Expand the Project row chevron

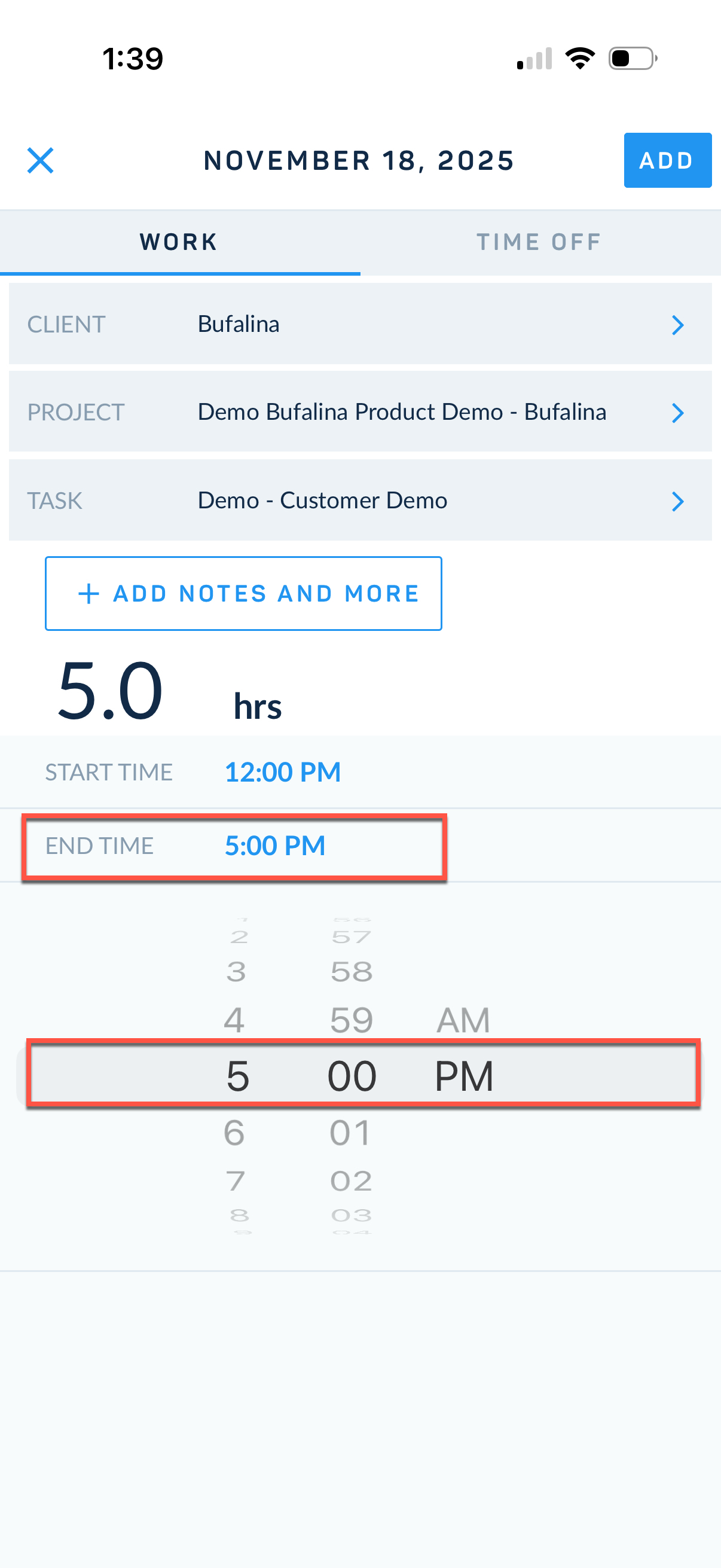point(677,413)
